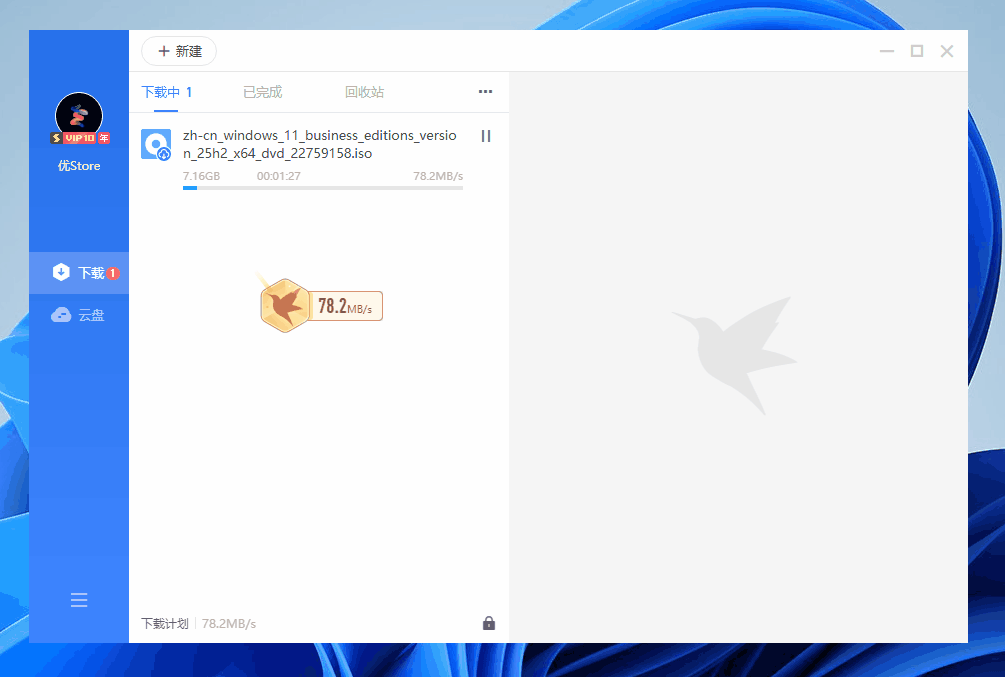This screenshot has height=677, width=1005.
Task: Click the 7.16GB file size text
Action: (x=201, y=176)
